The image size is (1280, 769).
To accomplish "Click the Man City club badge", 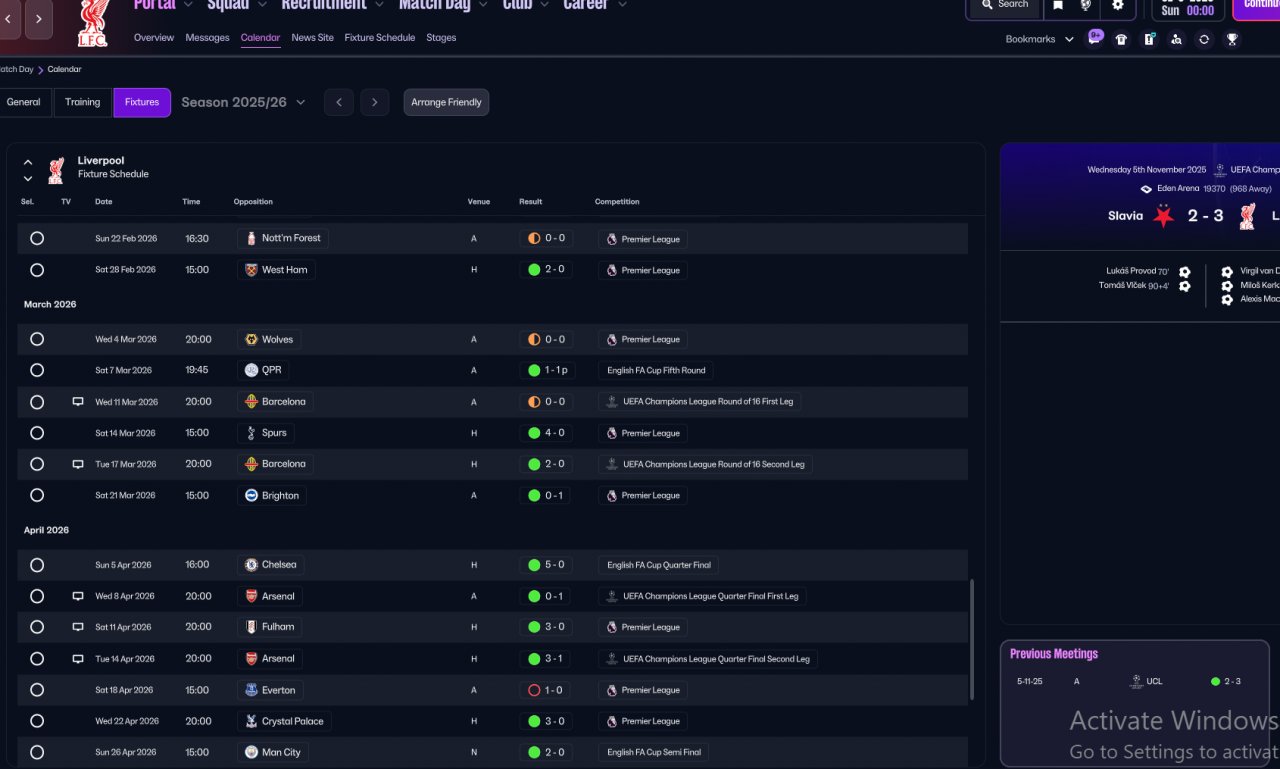I will point(251,752).
